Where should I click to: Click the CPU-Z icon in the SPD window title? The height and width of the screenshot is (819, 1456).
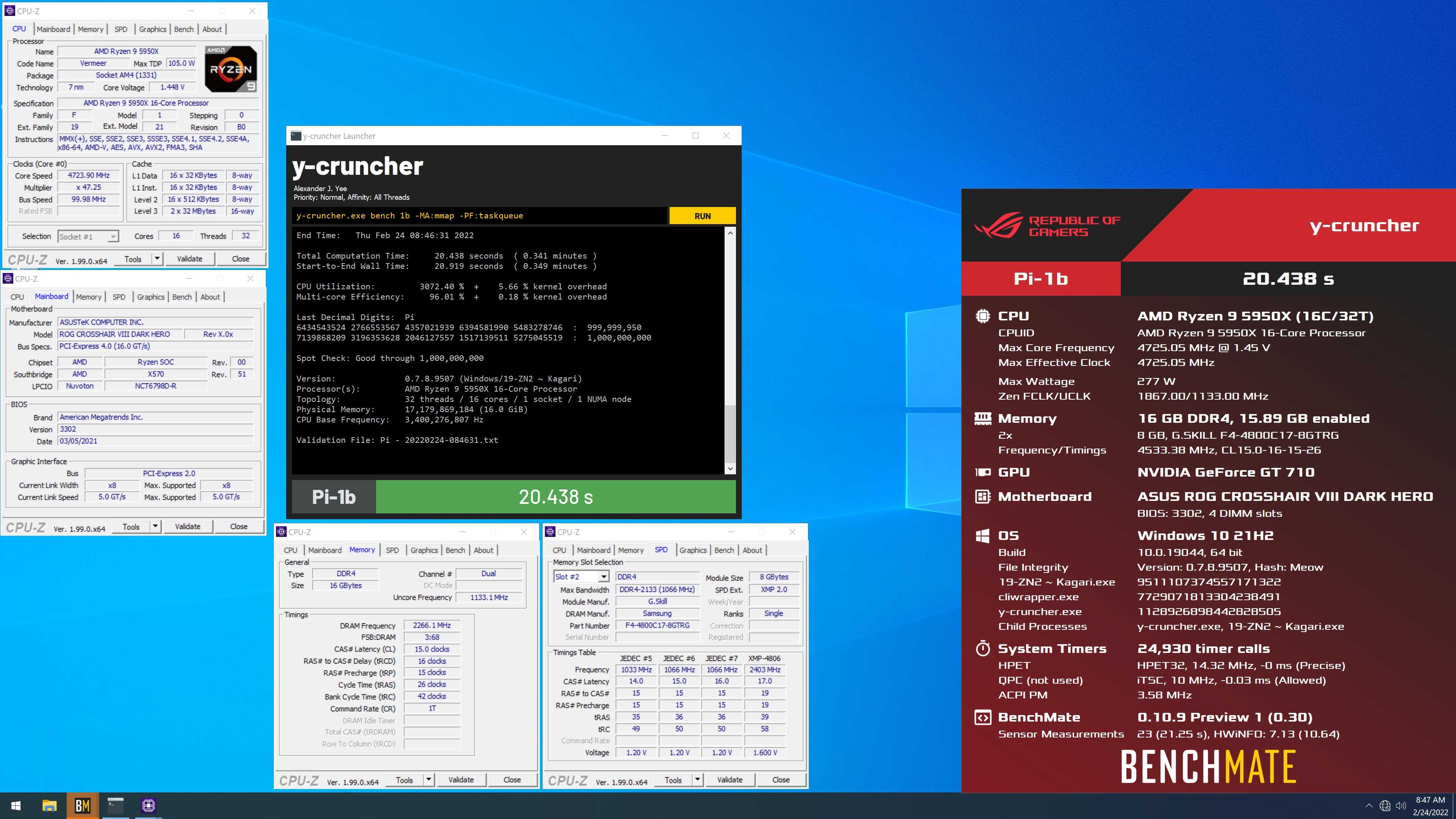(x=550, y=532)
